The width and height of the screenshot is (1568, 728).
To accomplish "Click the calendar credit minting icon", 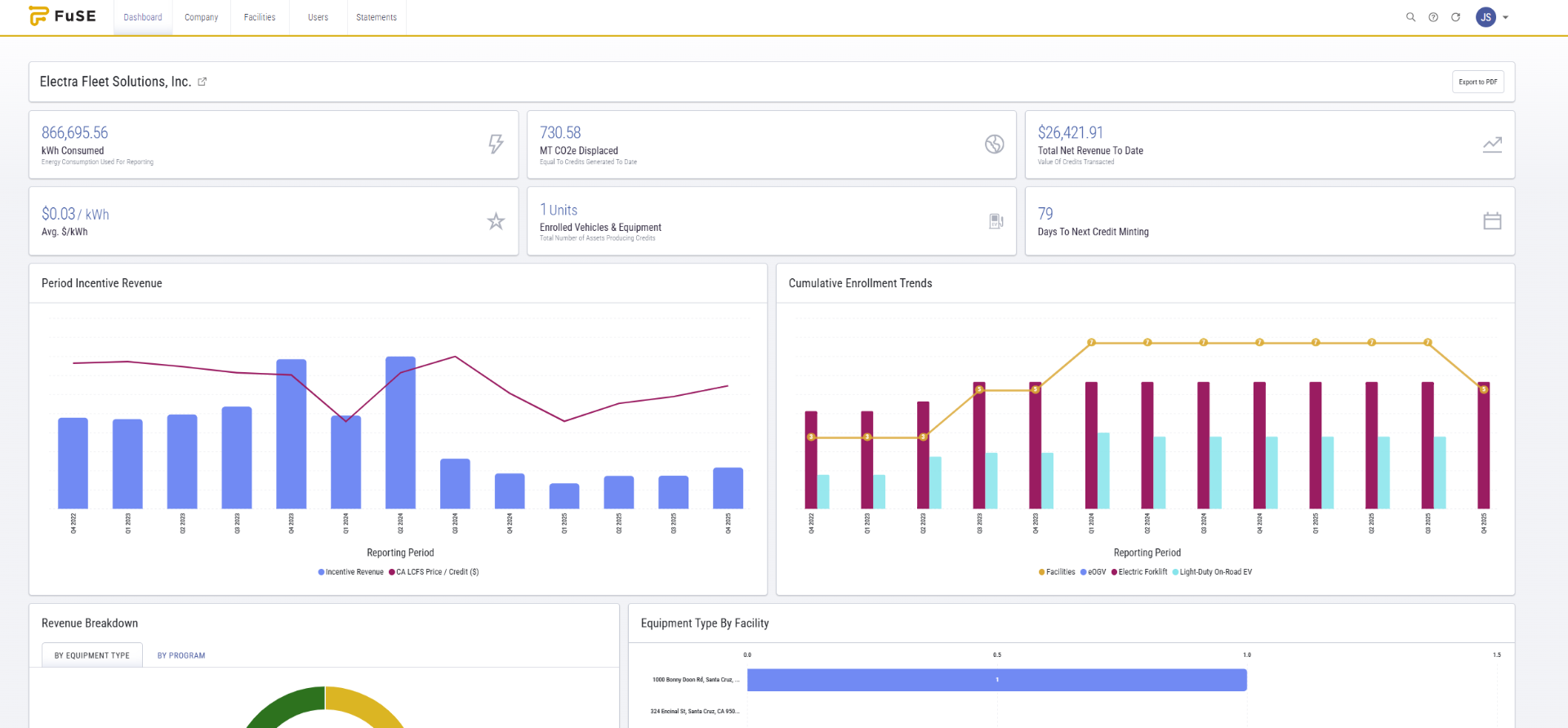I will pyautogui.click(x=1492, y=221).
